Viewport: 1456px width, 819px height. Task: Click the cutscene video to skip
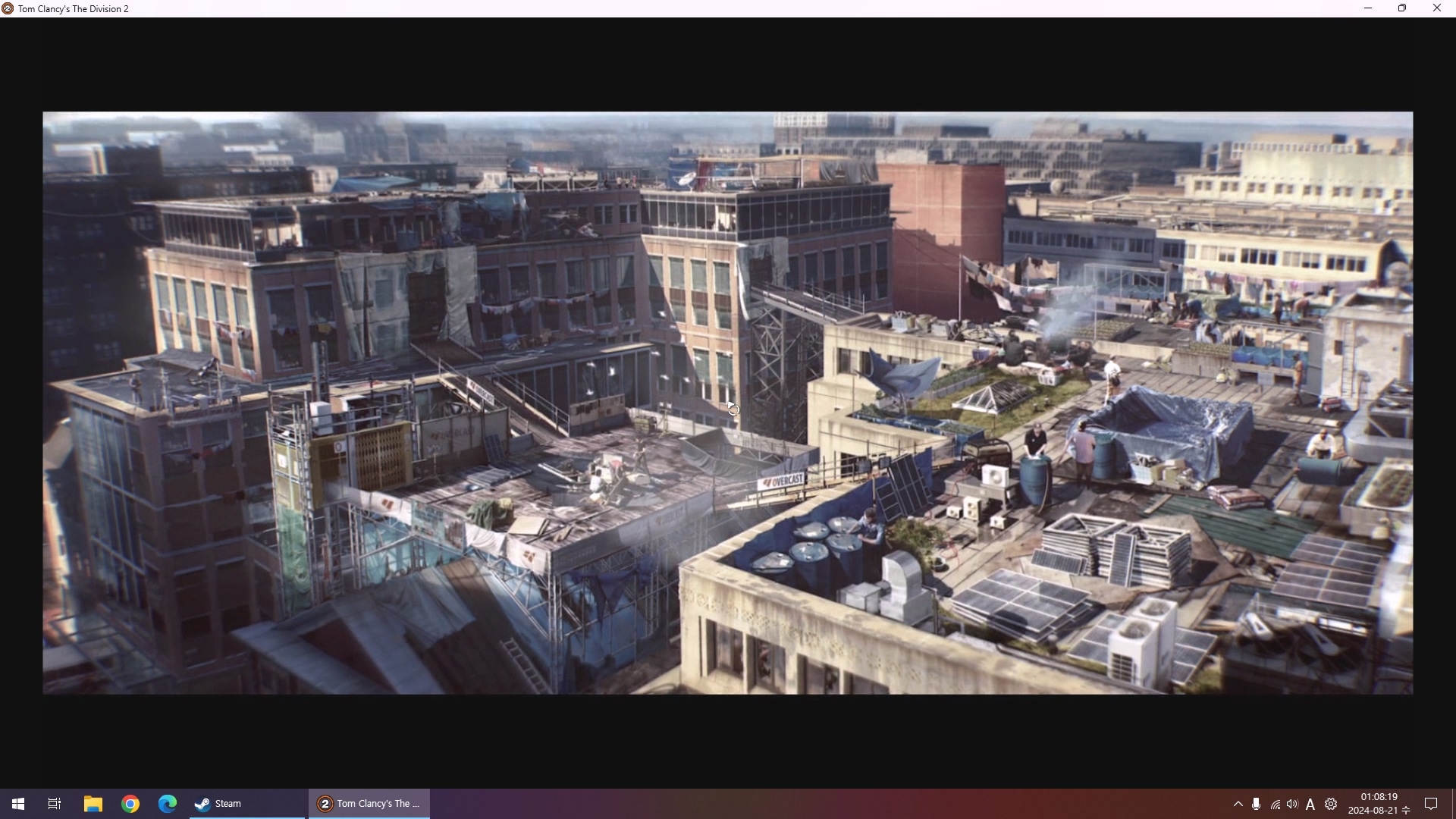point(728,403)
